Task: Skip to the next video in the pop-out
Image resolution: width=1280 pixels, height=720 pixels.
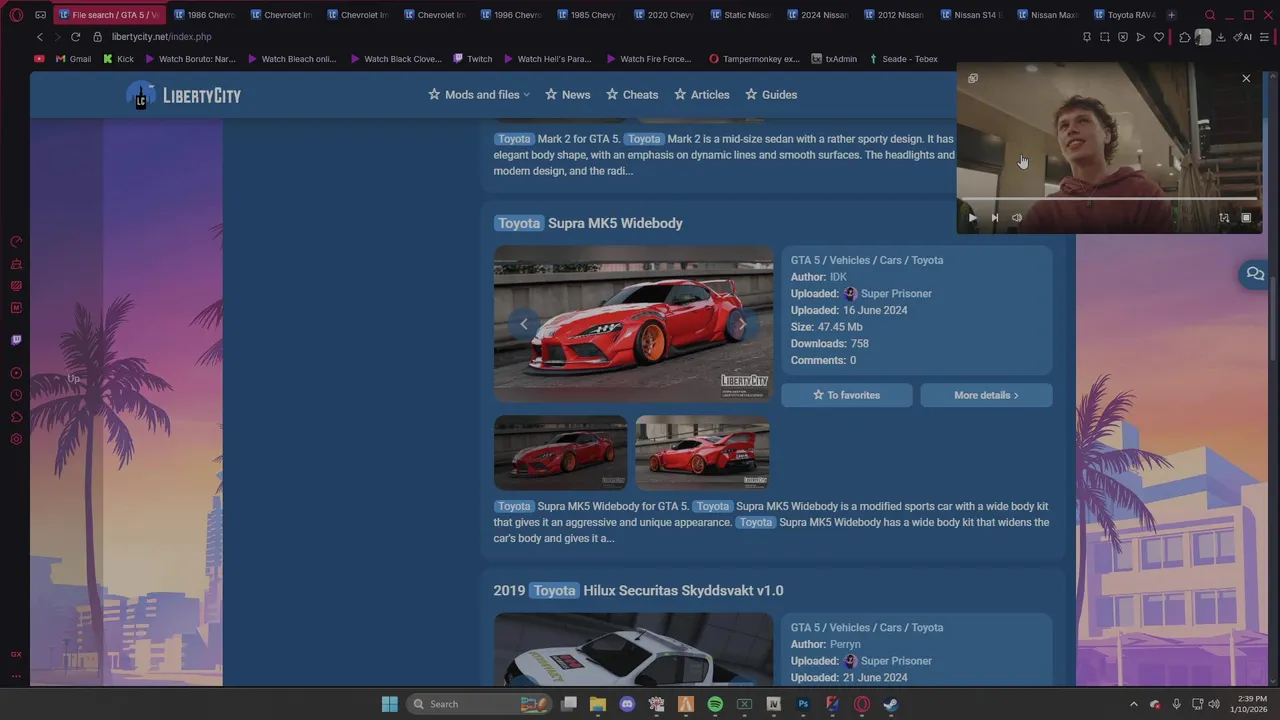Action: point(995,218)
